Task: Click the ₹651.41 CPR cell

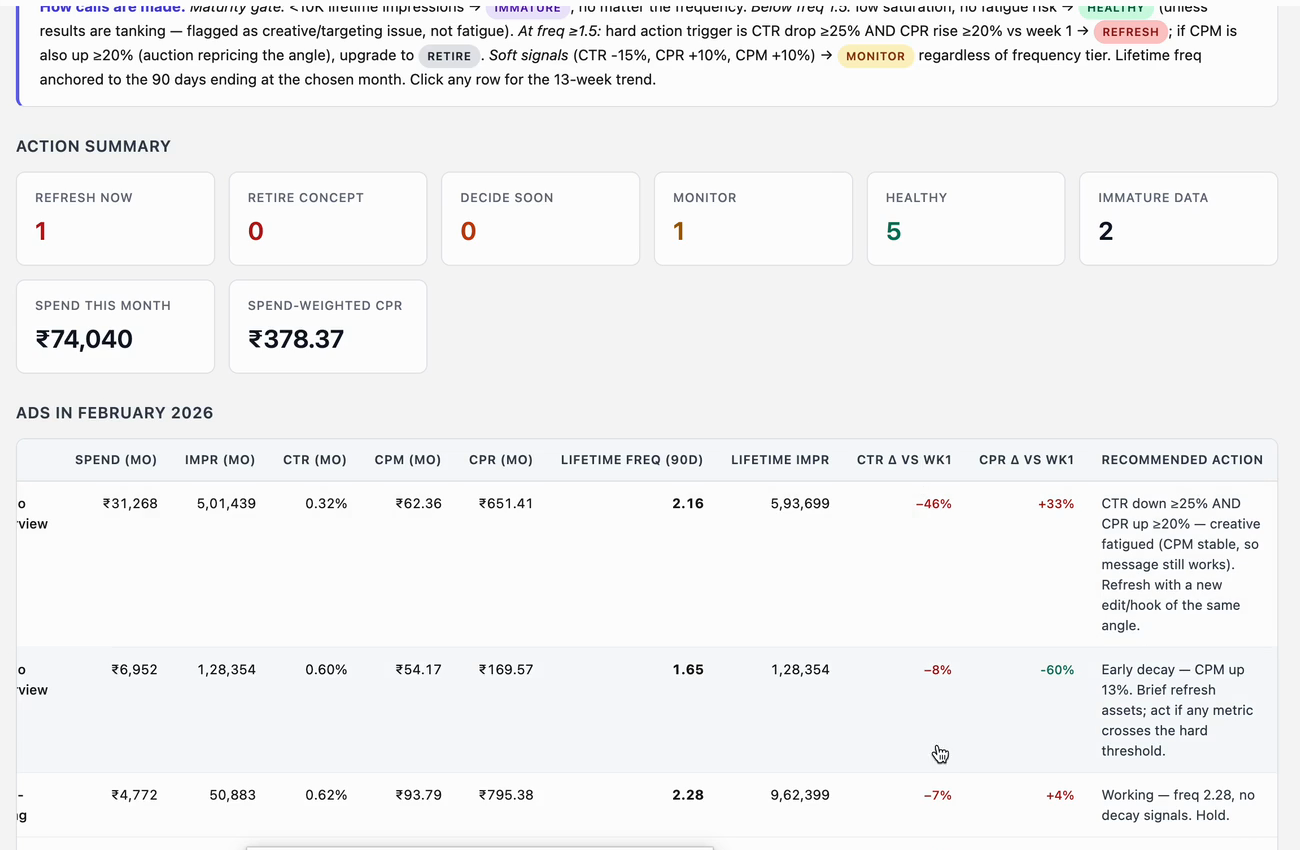Action: click(506, 503)
